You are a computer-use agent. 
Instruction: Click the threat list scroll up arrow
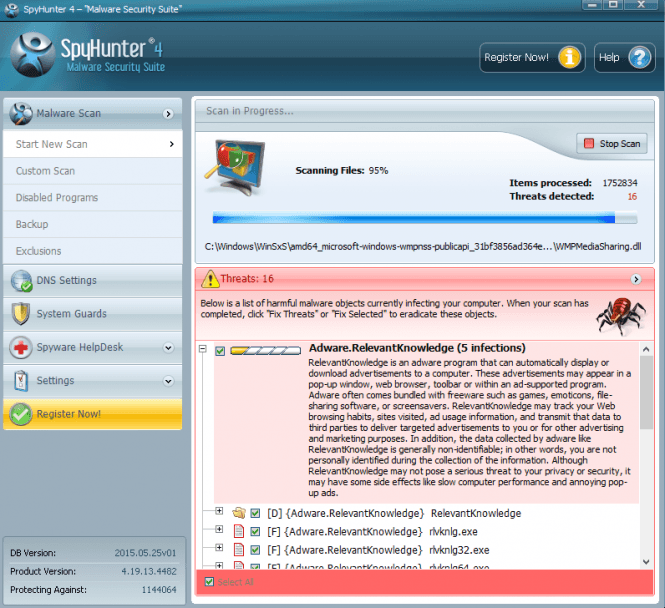click(646, 349)
